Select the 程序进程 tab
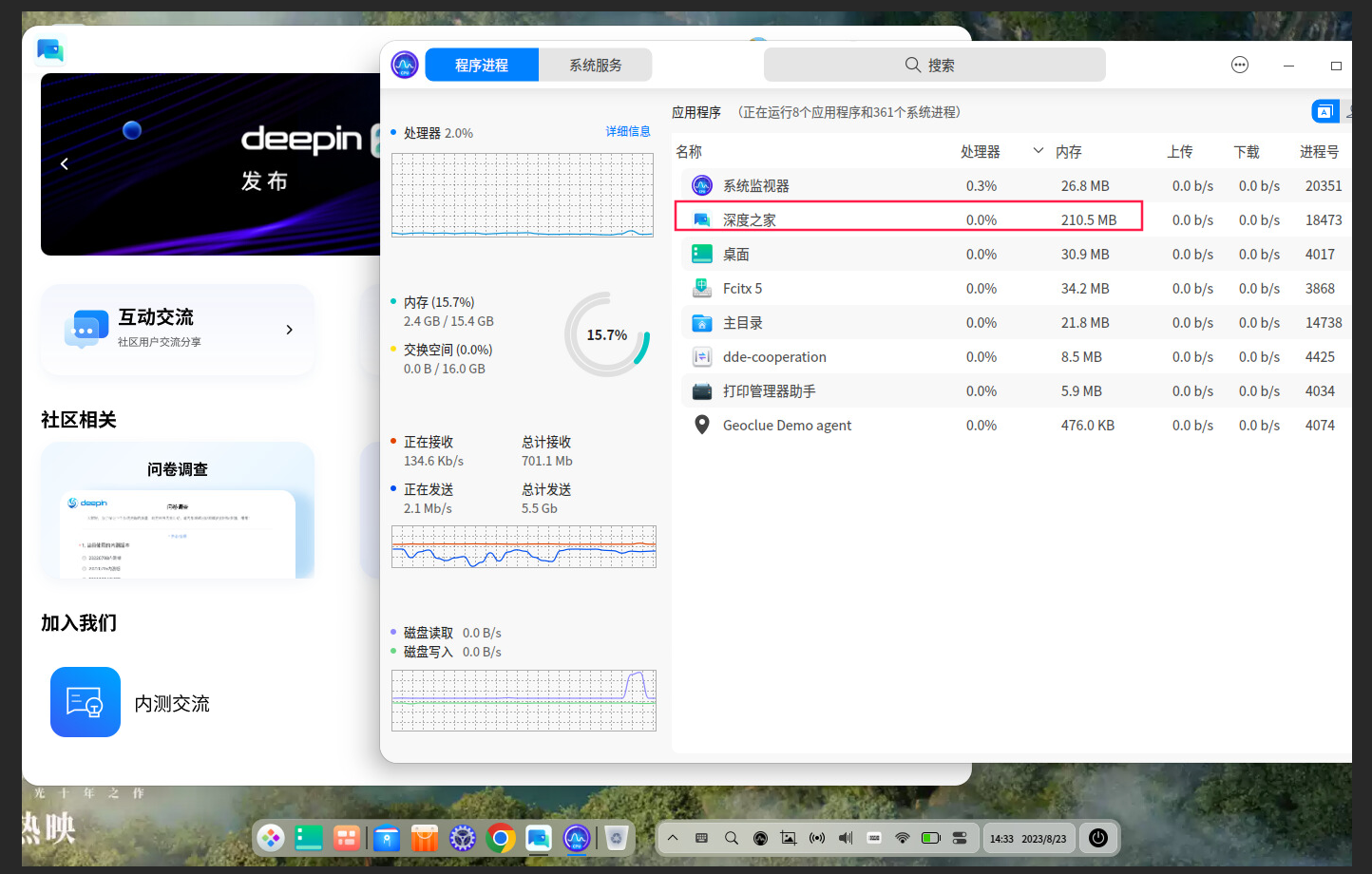Viewport: 1372px width, 874px height. [x=482, y=65]
